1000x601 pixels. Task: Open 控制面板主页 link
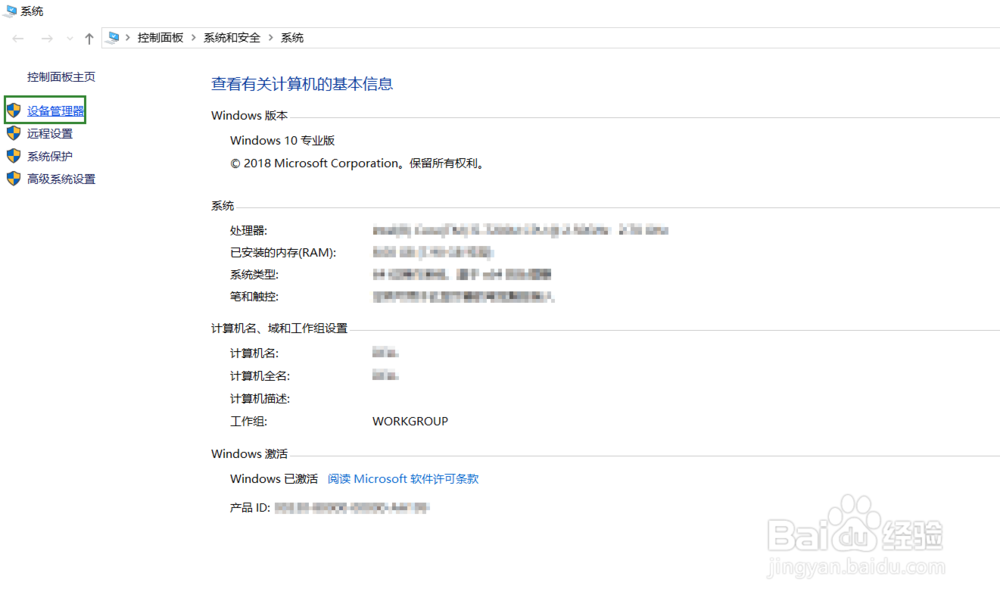tap(61, 77)
